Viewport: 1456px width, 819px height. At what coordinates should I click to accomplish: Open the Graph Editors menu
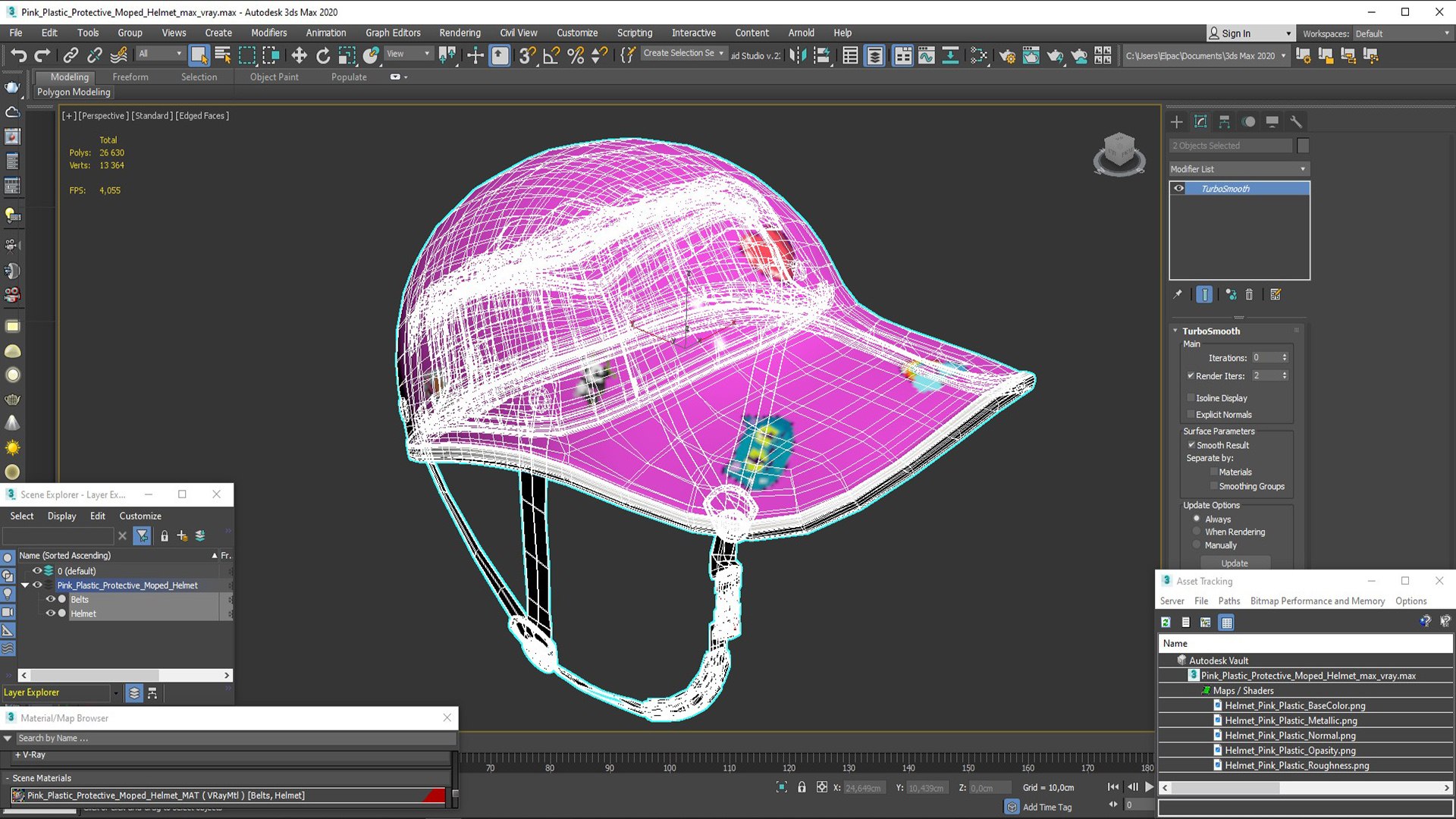(393, 33)
